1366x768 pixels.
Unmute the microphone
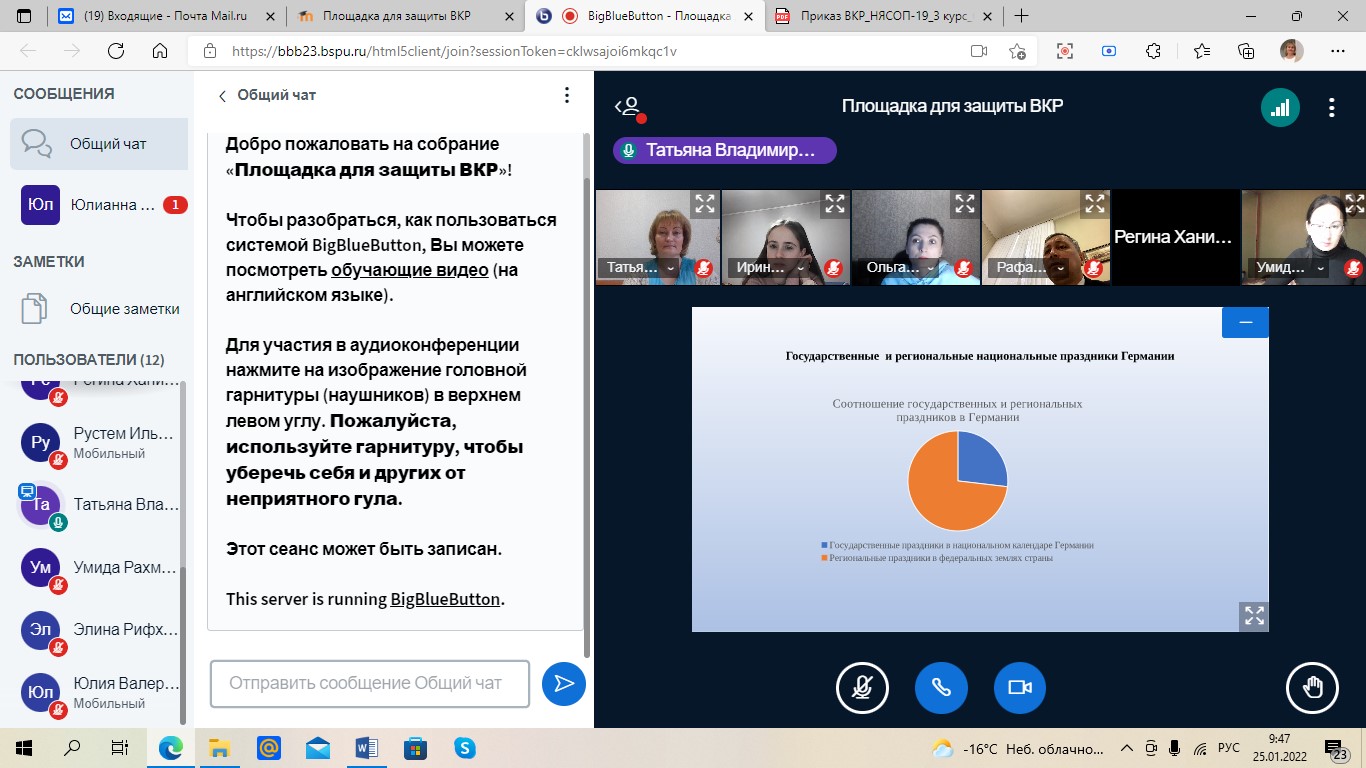pyautogui.click(x=861, y=688)
